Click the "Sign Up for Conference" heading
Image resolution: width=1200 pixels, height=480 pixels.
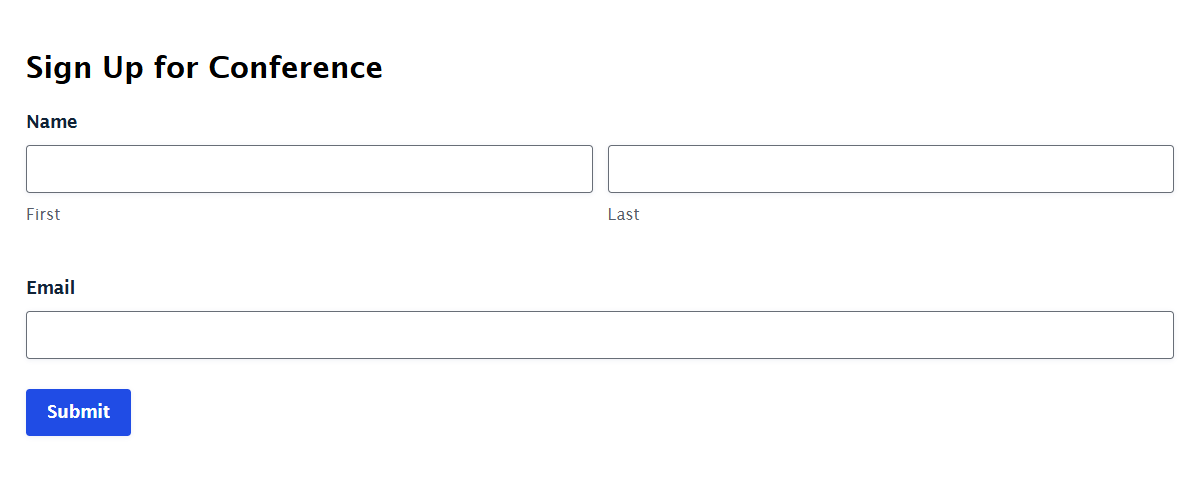point(204,68)
